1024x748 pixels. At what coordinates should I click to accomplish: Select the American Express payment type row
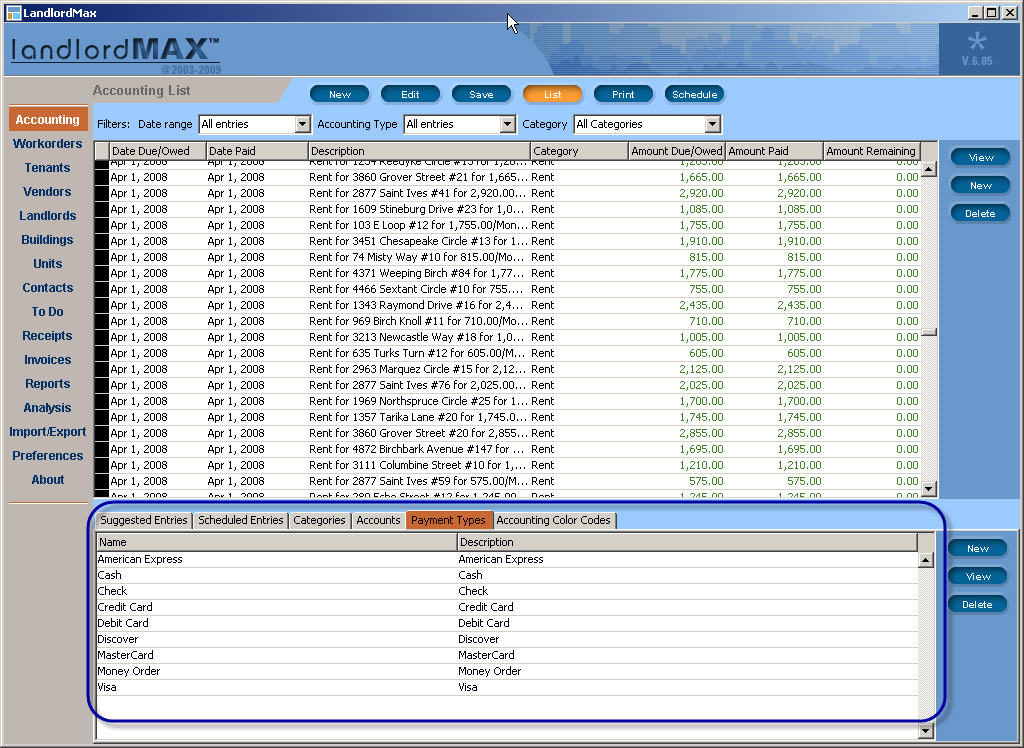(x=507, y=559)
